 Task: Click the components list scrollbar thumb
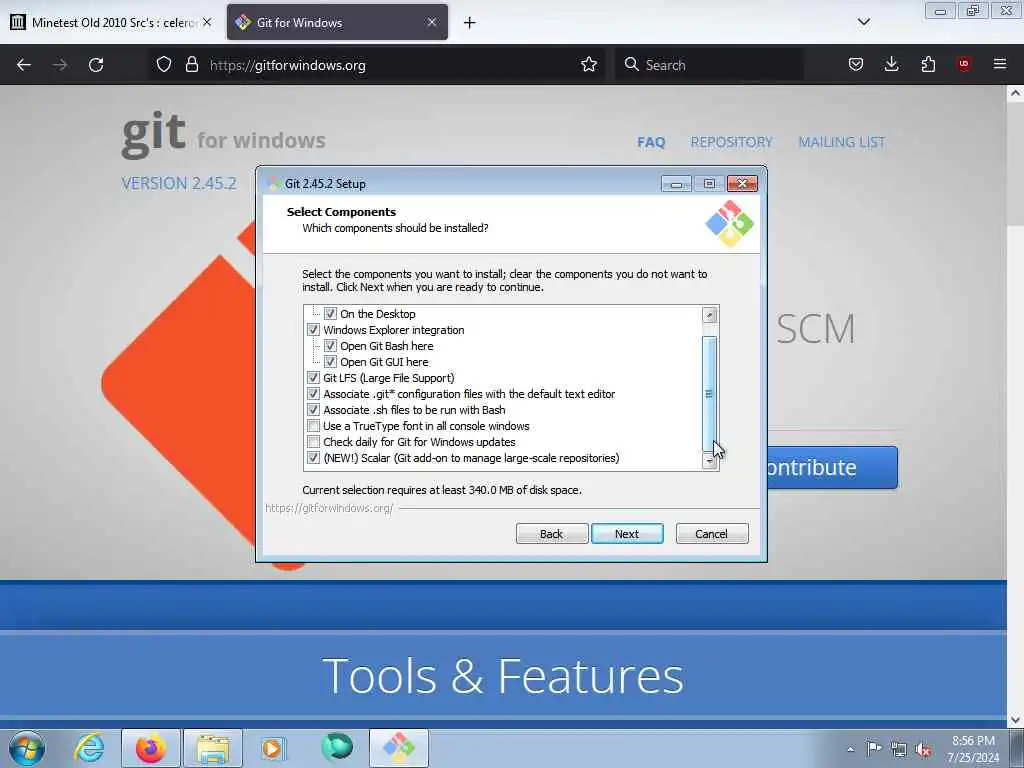coord(709,393)
